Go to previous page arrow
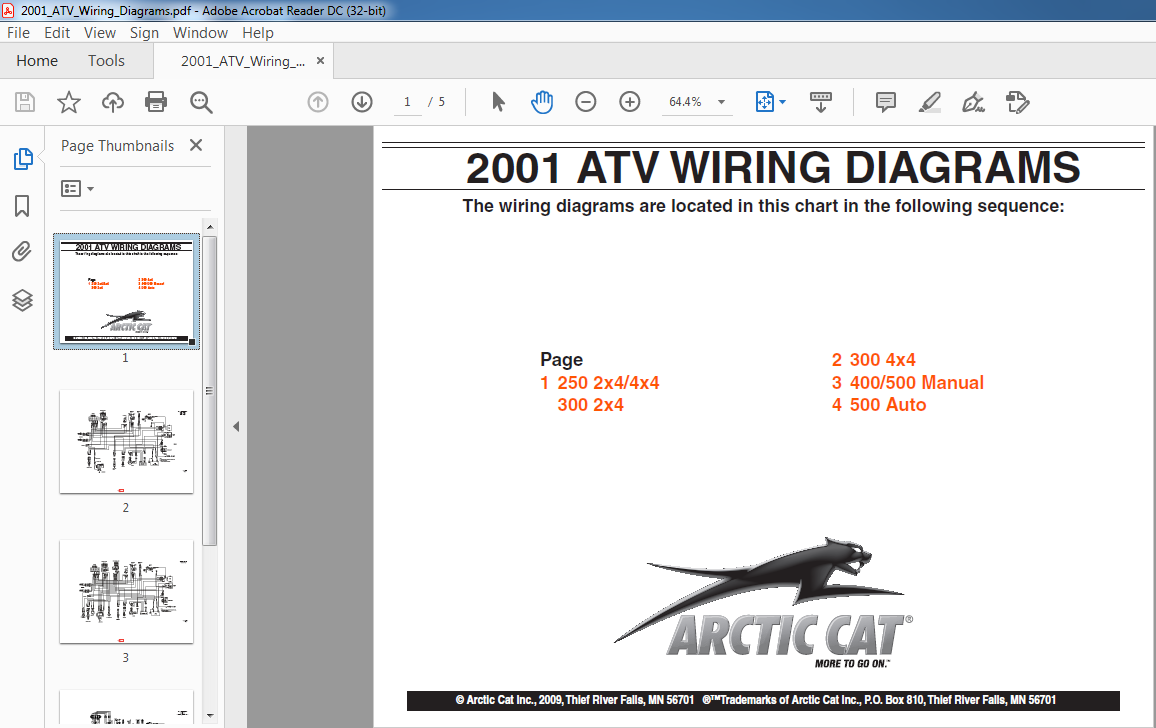 (318, 102)
